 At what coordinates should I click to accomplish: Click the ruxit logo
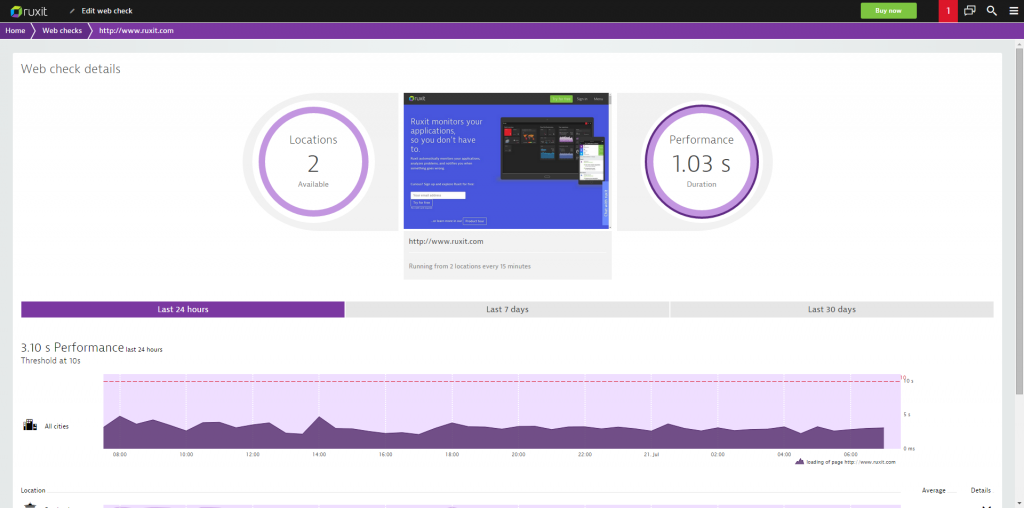coord(29,11)
